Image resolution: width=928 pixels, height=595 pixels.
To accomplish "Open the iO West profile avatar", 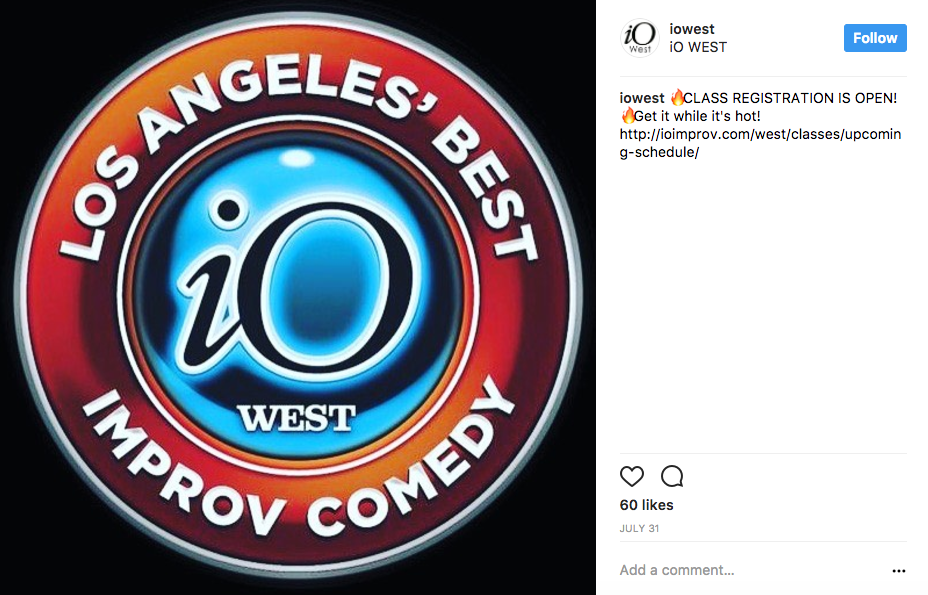I will click(639, 38).
